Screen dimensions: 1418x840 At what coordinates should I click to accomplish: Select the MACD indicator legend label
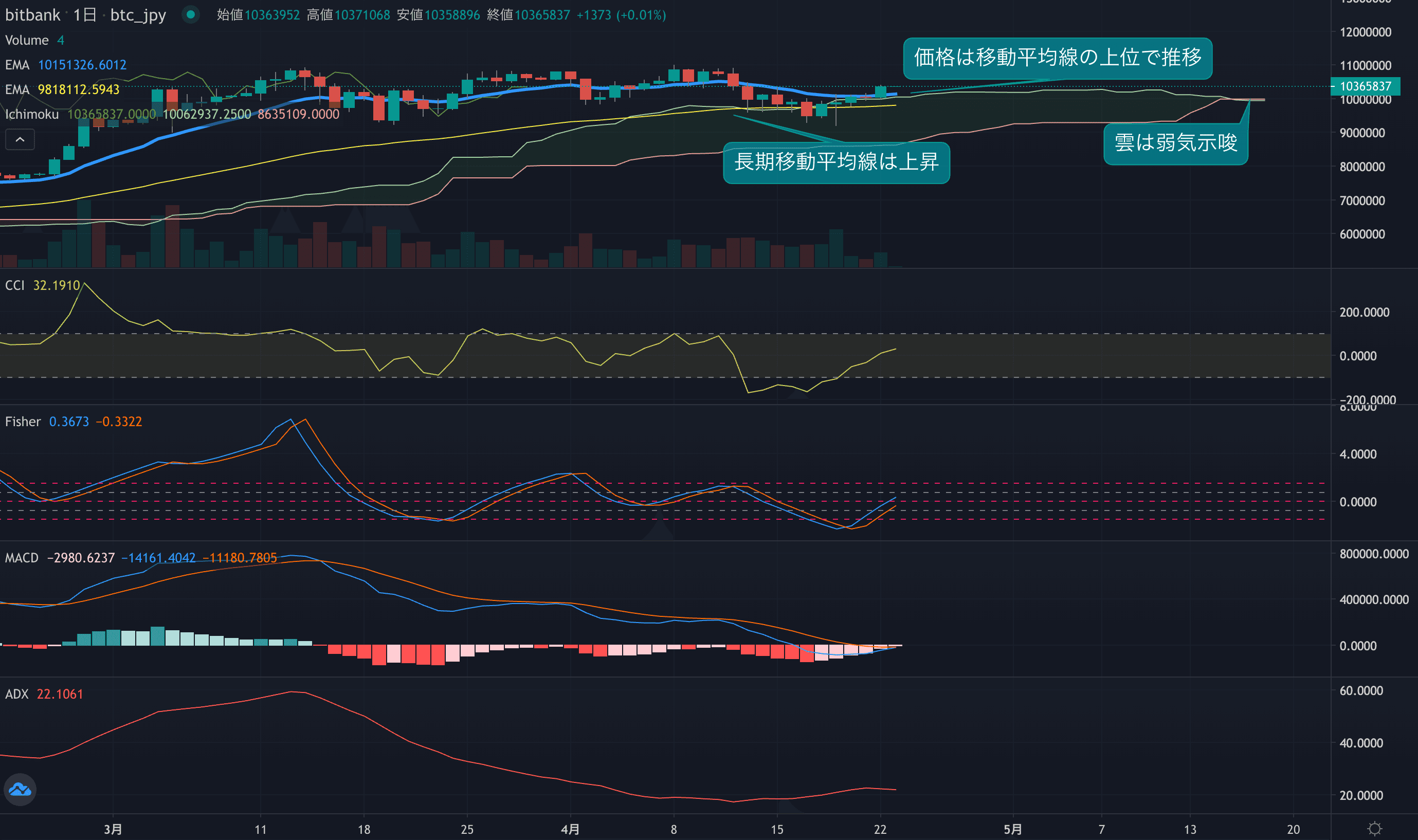pyautogui.click(x=22, y=558)
